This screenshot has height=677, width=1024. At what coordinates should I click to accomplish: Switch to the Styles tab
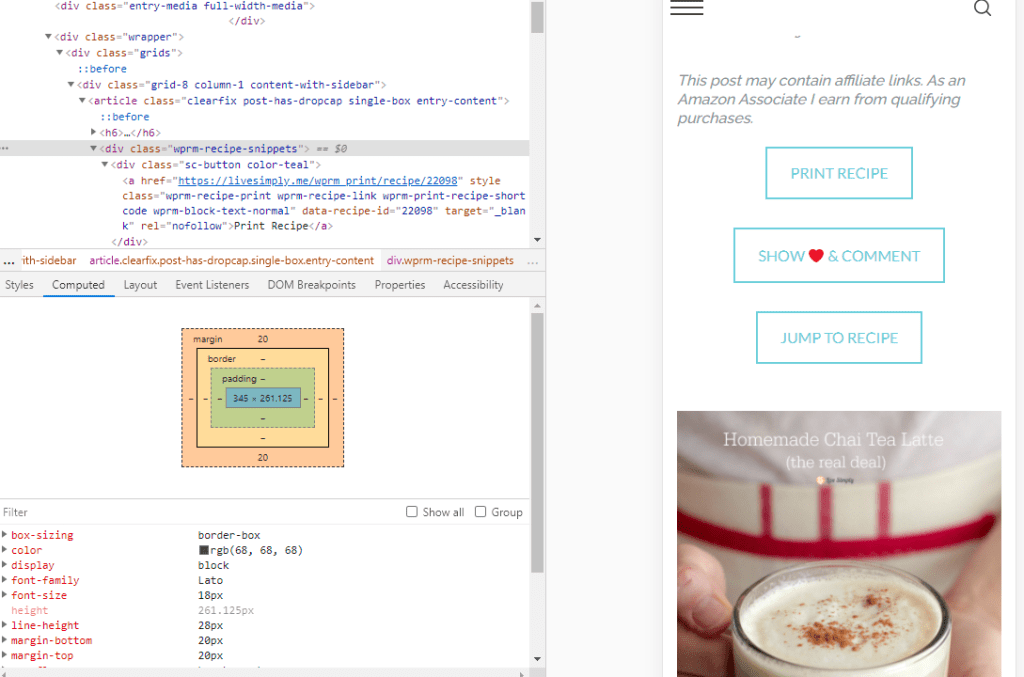[x=19, y=285]
